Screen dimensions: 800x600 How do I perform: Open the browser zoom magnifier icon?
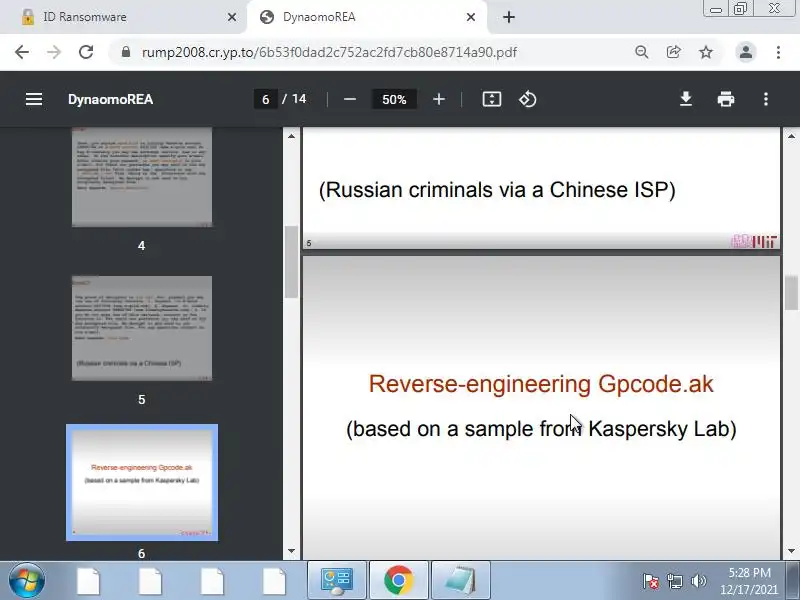tap(641, 52)
